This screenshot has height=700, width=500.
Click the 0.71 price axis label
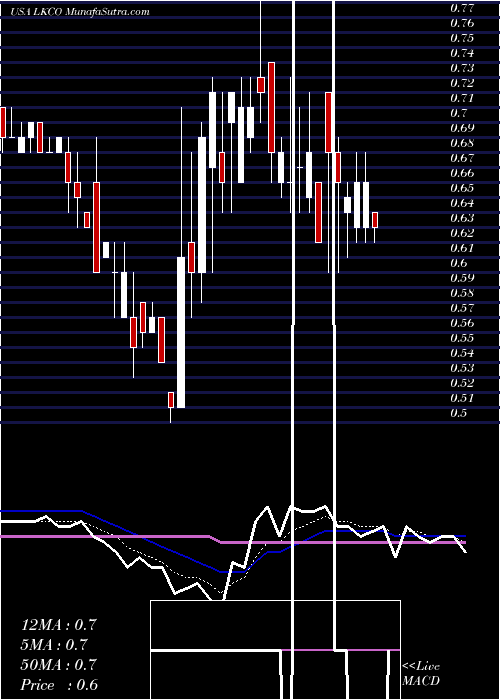(x=461, y=98)
